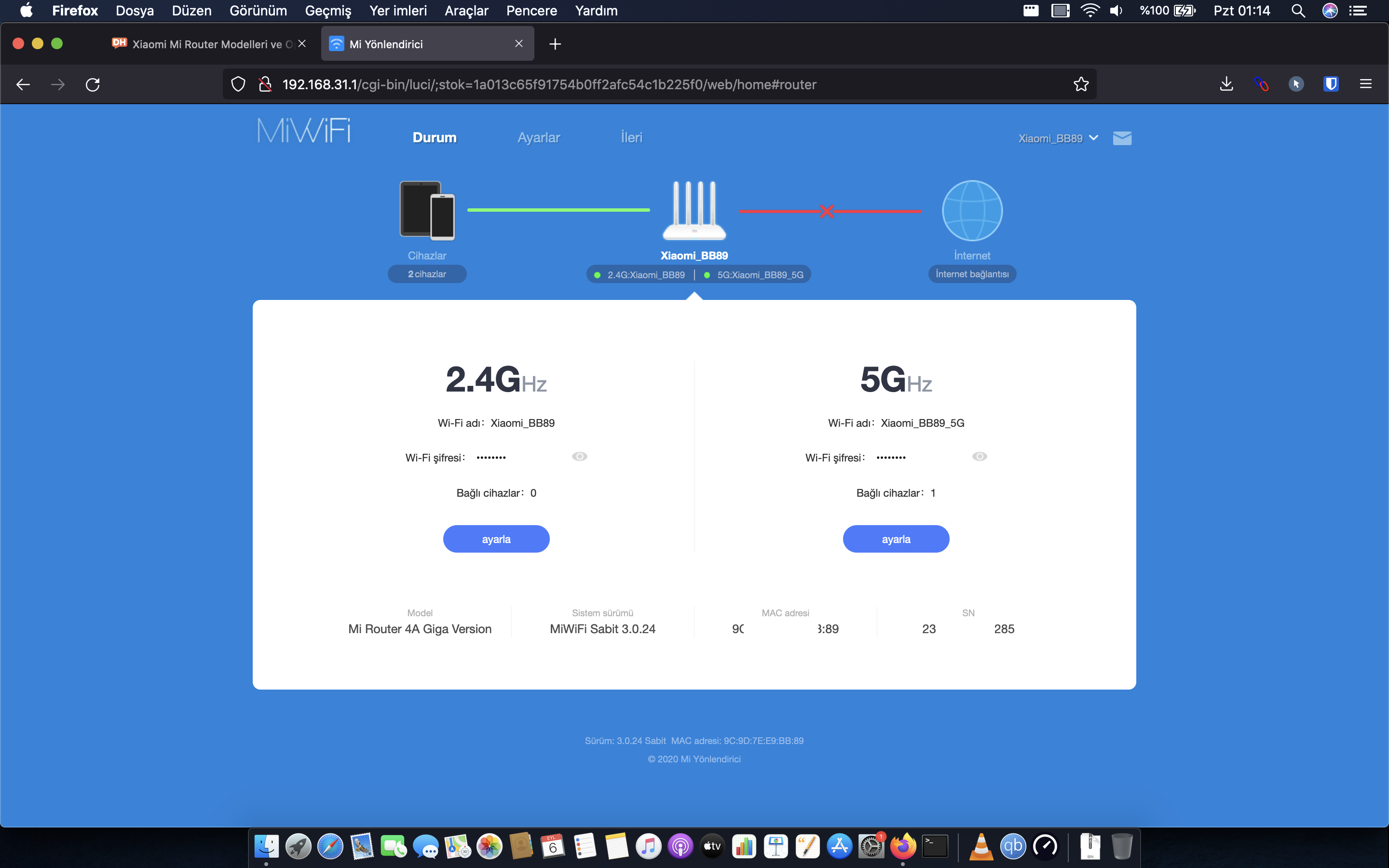Click the MiWiFi logo
Screen dimensions: 1389x868
tap(304, 130)
